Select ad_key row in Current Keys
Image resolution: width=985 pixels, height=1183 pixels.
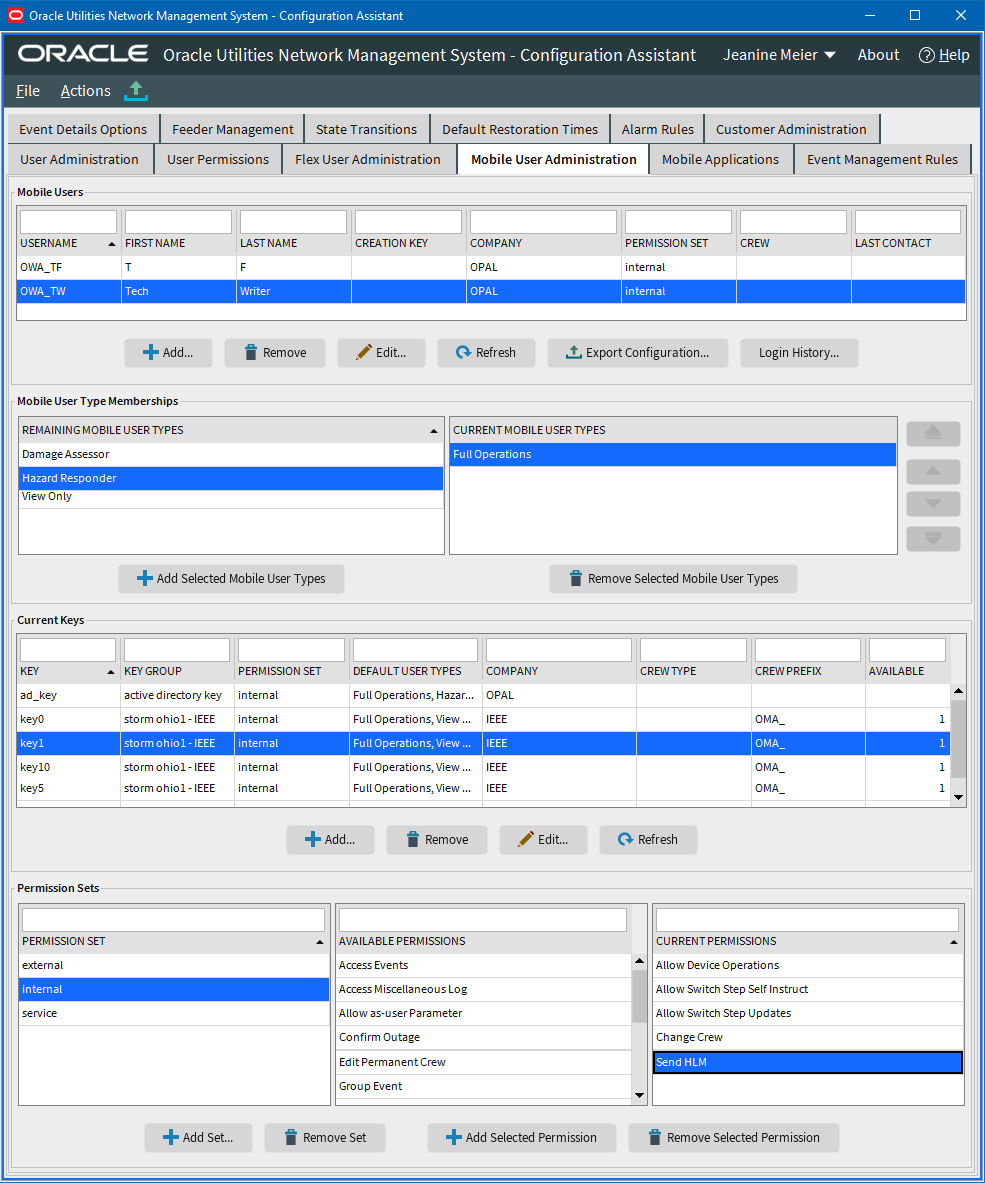[x=483, y=695]
